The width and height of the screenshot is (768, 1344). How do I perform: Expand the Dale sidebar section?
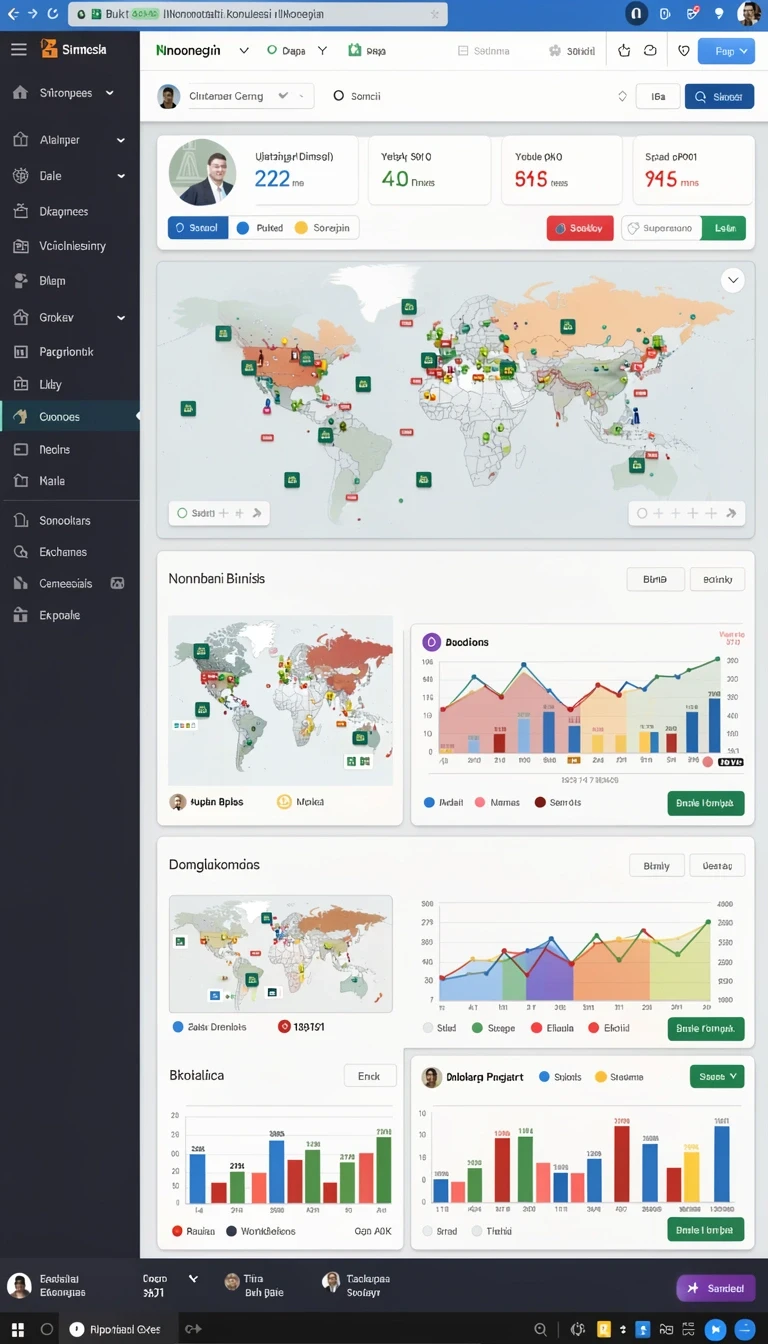point(121,176)
